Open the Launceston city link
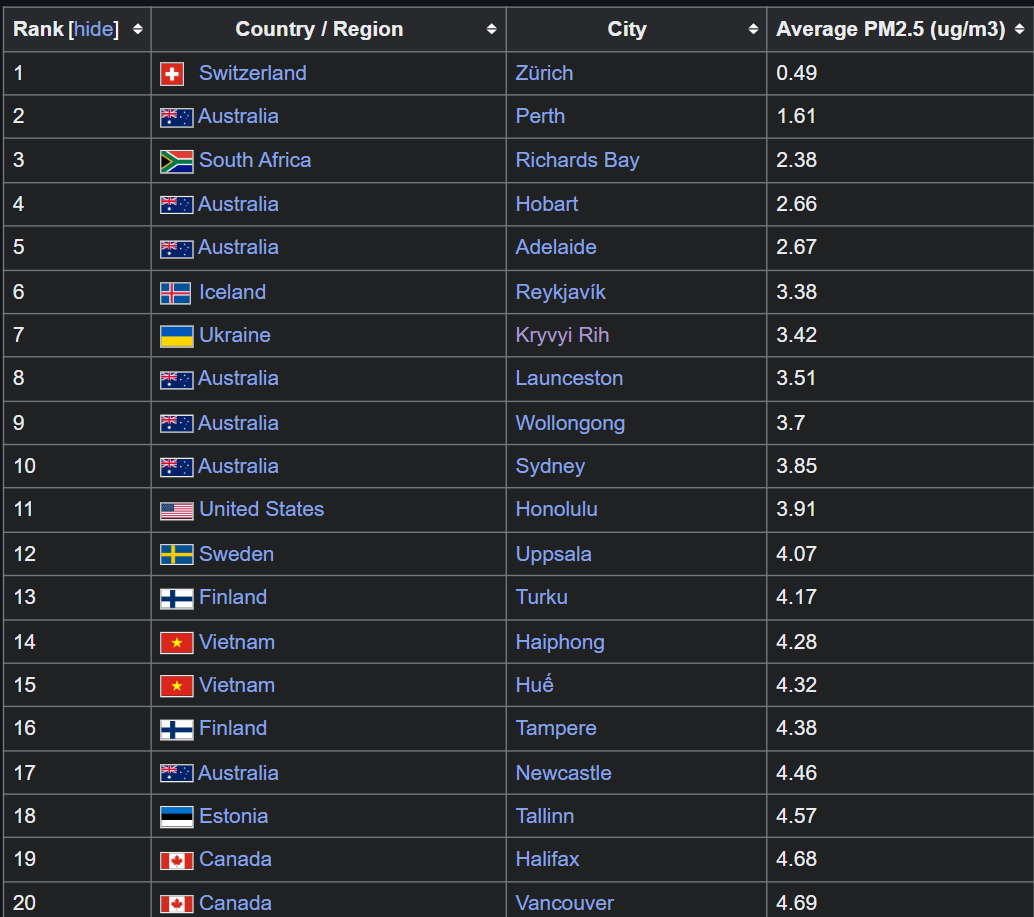1034x917 pixels. [x=569, y=378]
